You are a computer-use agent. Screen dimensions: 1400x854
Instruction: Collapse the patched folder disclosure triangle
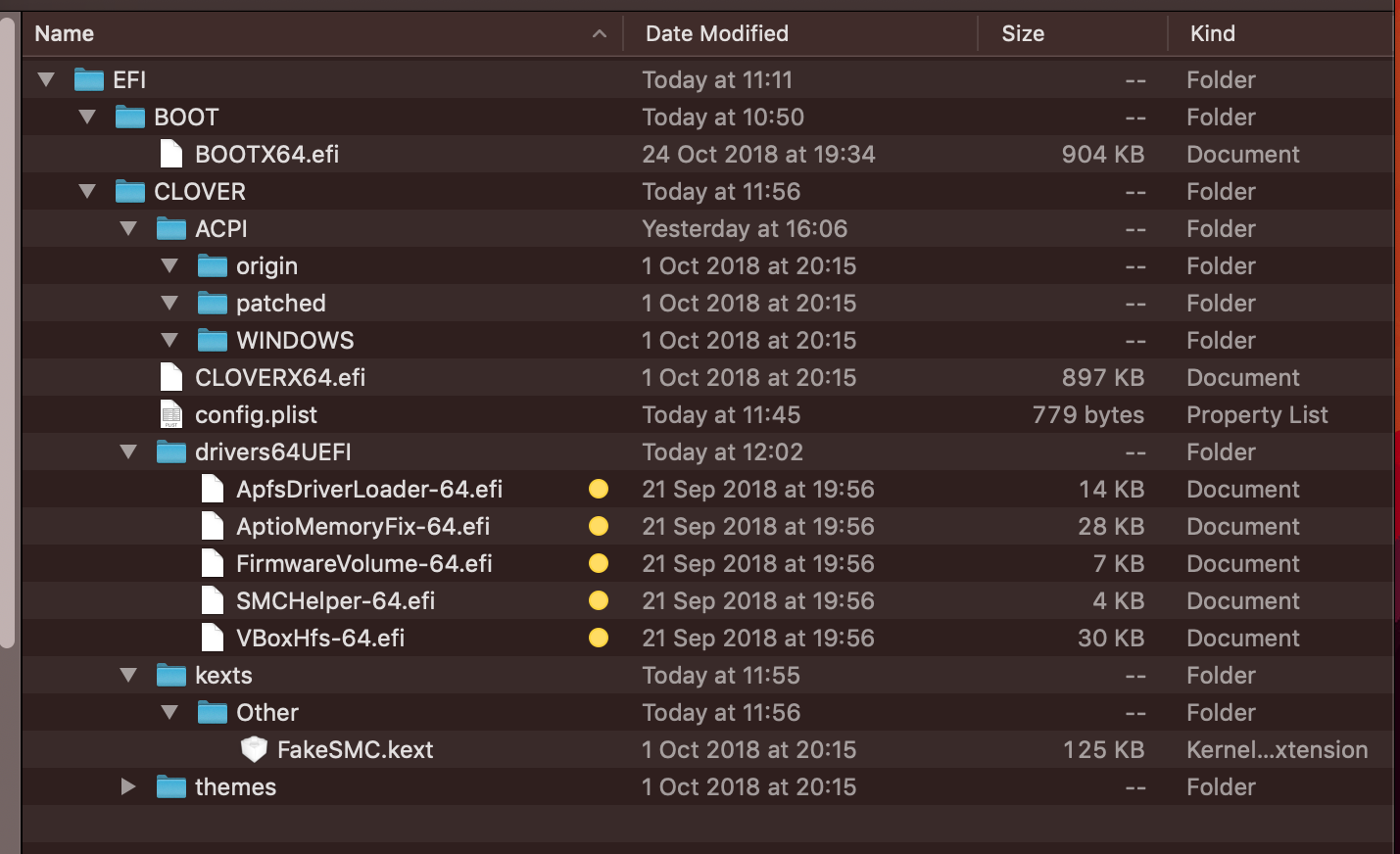coord(169,303)
